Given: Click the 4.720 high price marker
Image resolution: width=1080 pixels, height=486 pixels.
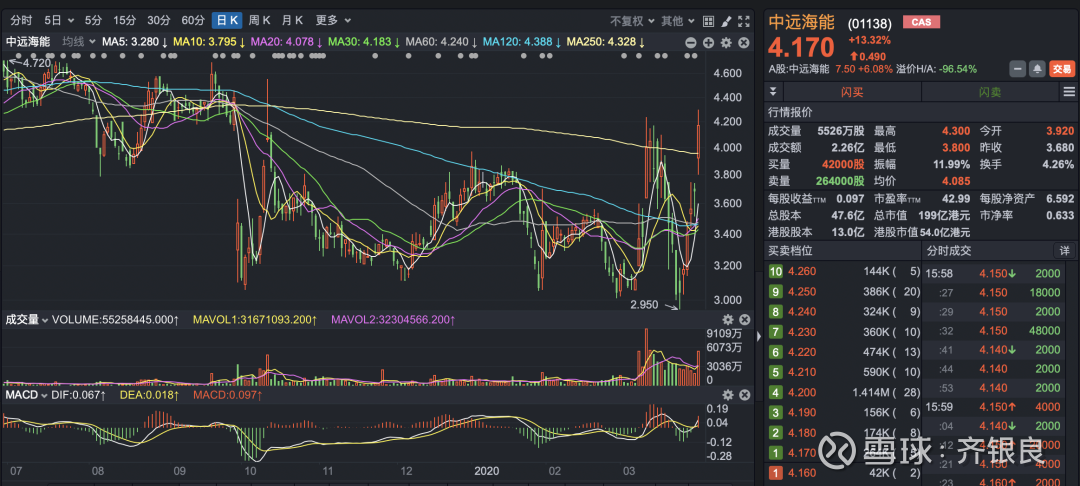Looking at the screenshot, I should pyautogui.click(x=36, y=63).
